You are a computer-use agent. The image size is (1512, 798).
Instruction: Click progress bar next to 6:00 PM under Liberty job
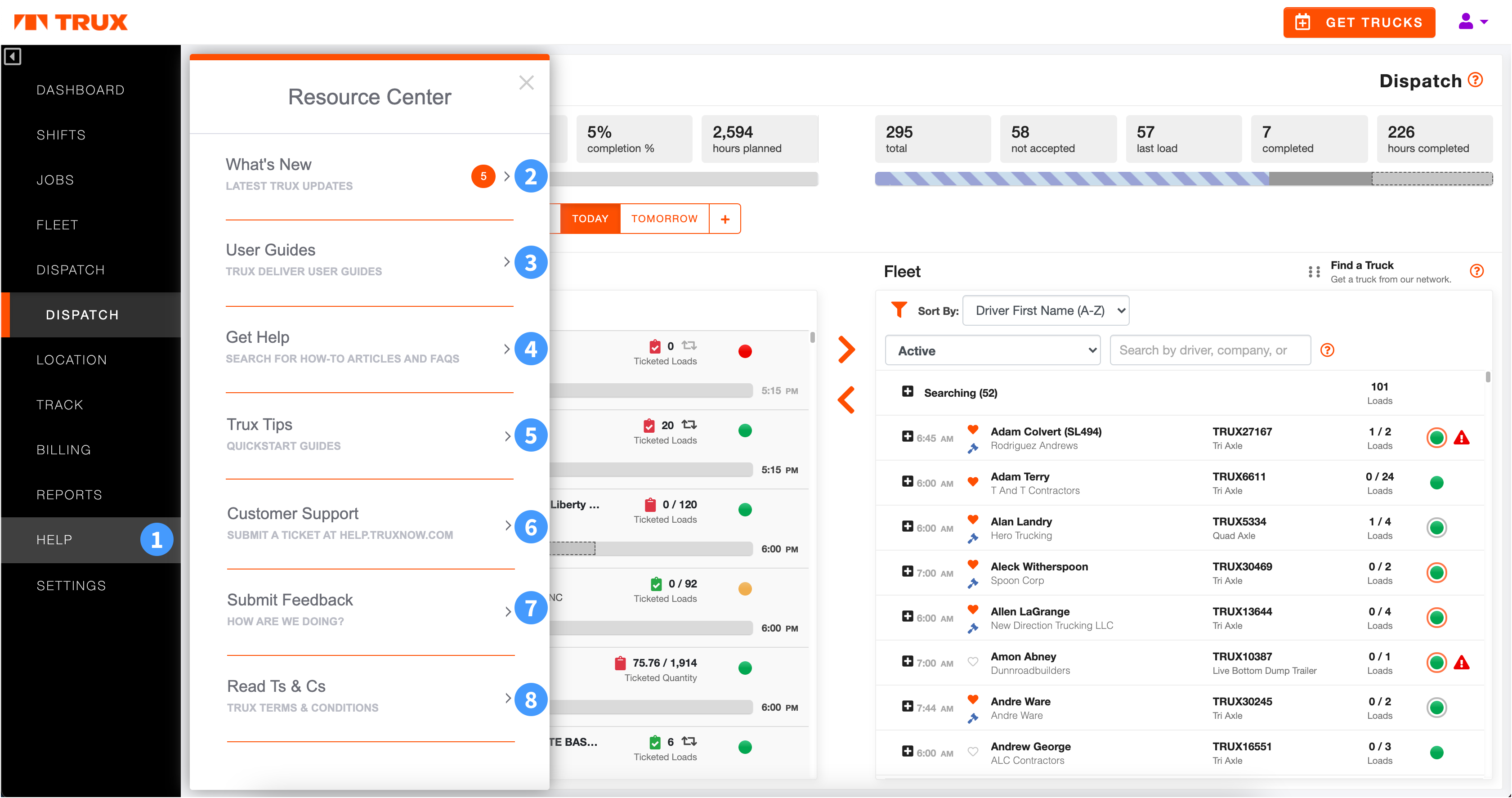click(650, 549)
